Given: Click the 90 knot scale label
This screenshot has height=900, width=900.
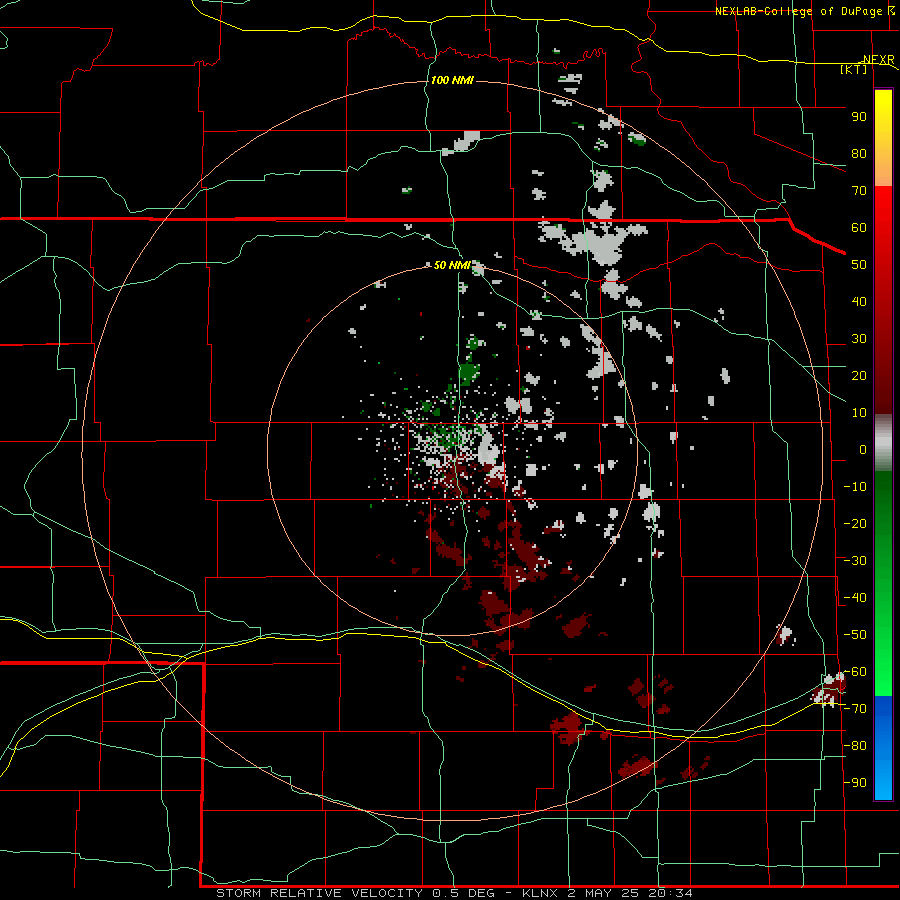Looking at the screenshot, I should (859, 117).
